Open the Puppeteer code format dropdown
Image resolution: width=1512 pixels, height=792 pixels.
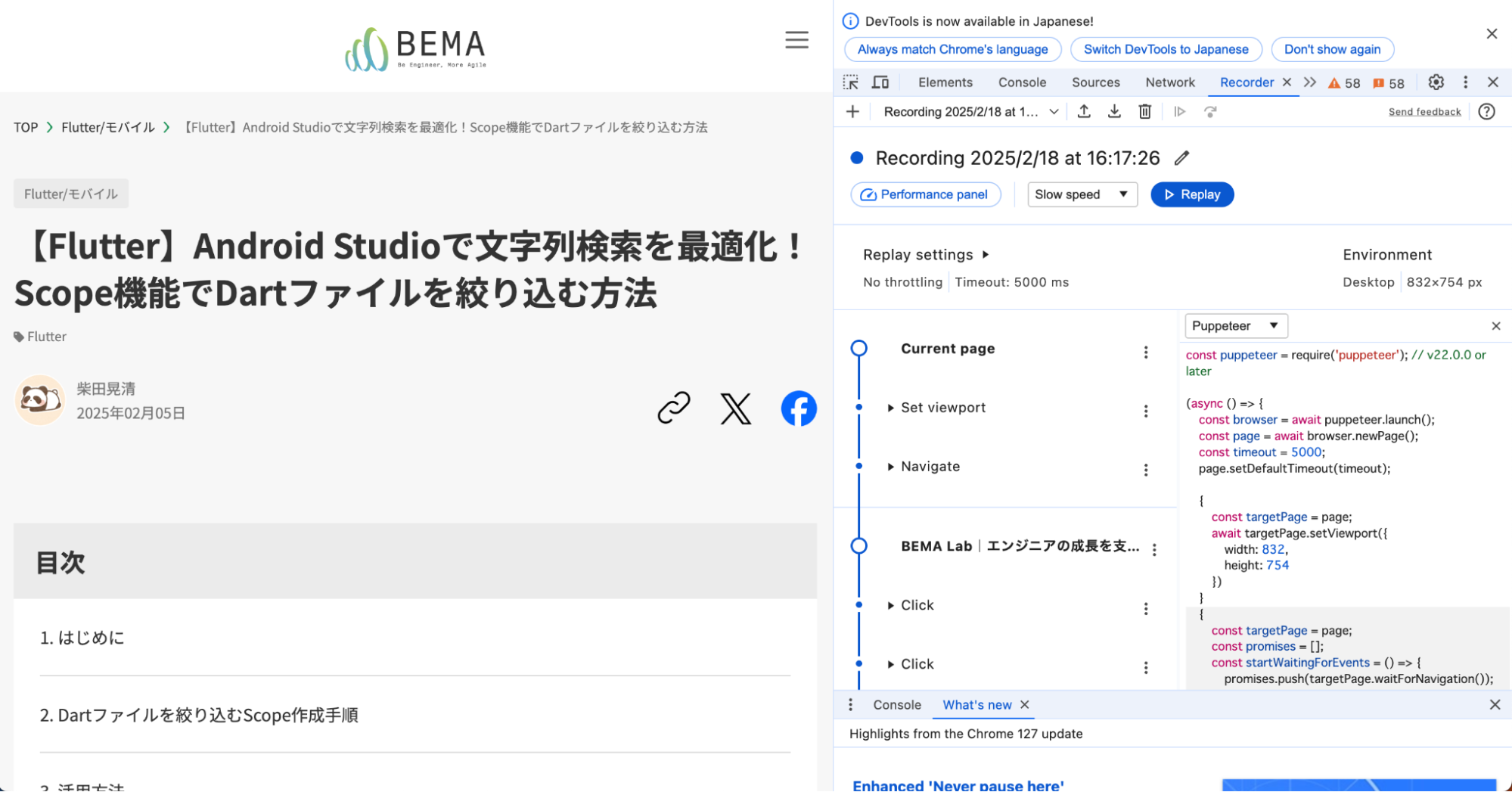point(1235,326)
